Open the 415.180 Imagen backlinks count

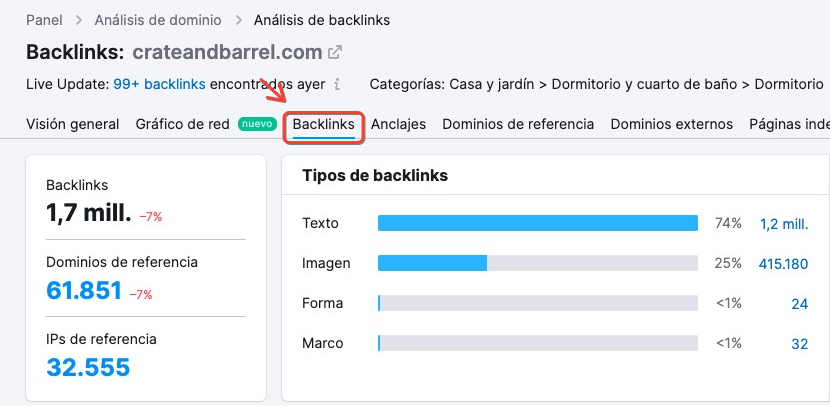[783, 264]
